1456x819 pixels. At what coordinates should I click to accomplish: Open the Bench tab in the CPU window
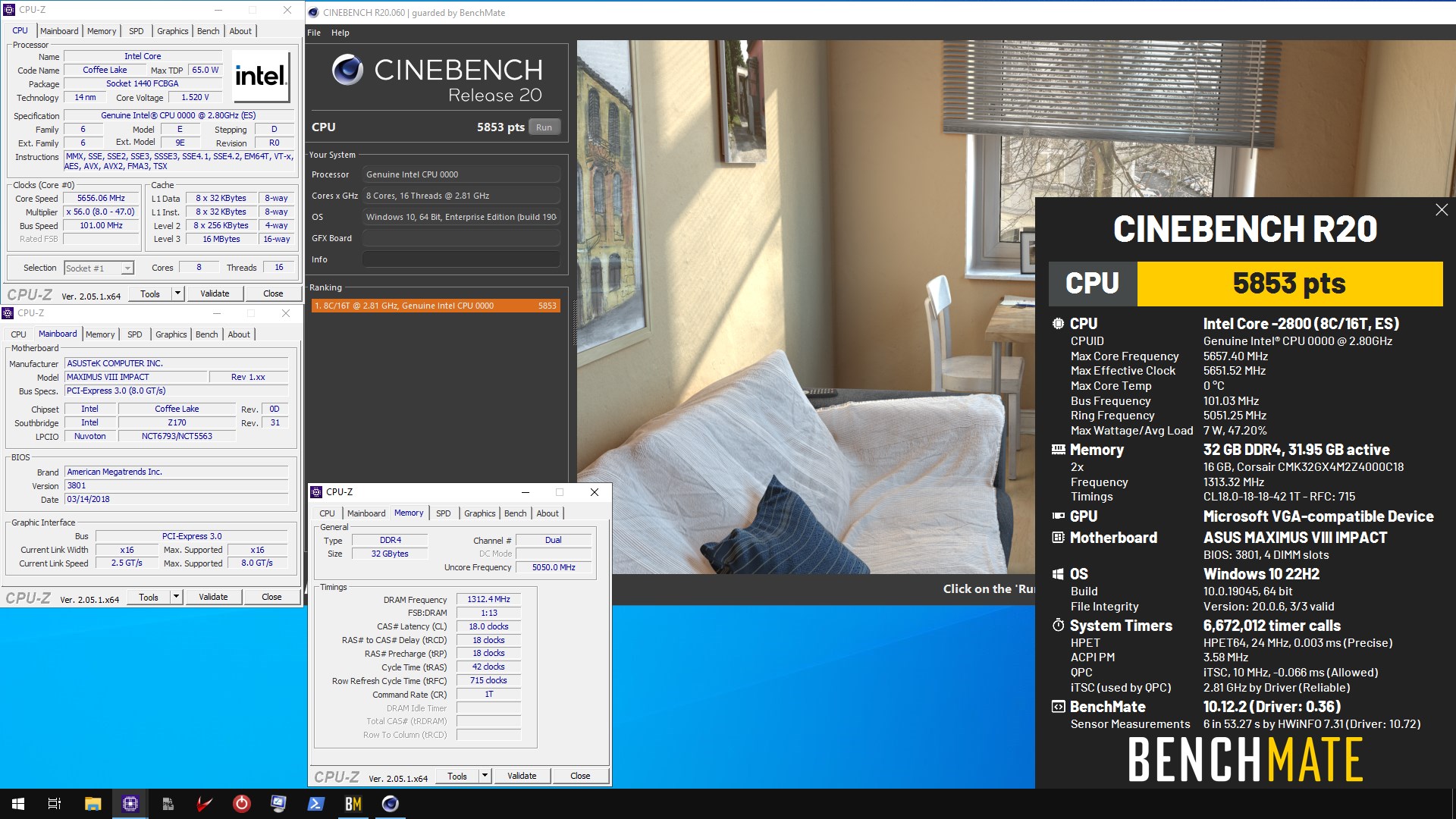coord(209,31)
